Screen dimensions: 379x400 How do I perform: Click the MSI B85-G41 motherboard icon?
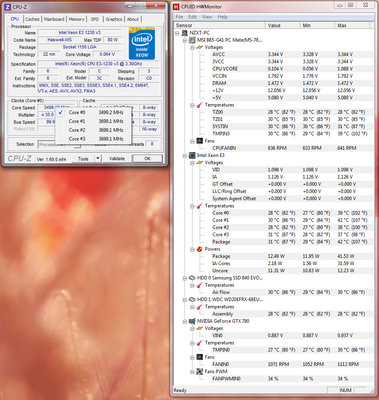pyautogui.click(x=192, y=40)
